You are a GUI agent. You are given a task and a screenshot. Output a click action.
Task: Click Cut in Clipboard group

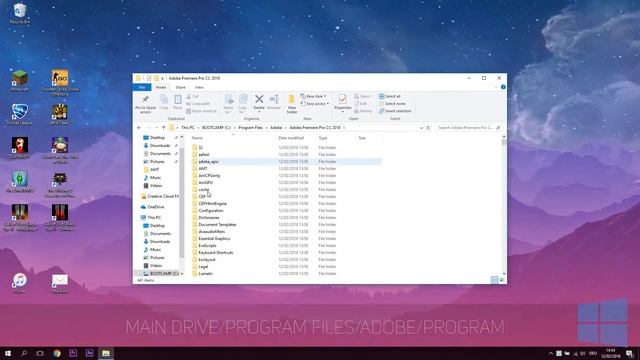(x=192, y=96)
